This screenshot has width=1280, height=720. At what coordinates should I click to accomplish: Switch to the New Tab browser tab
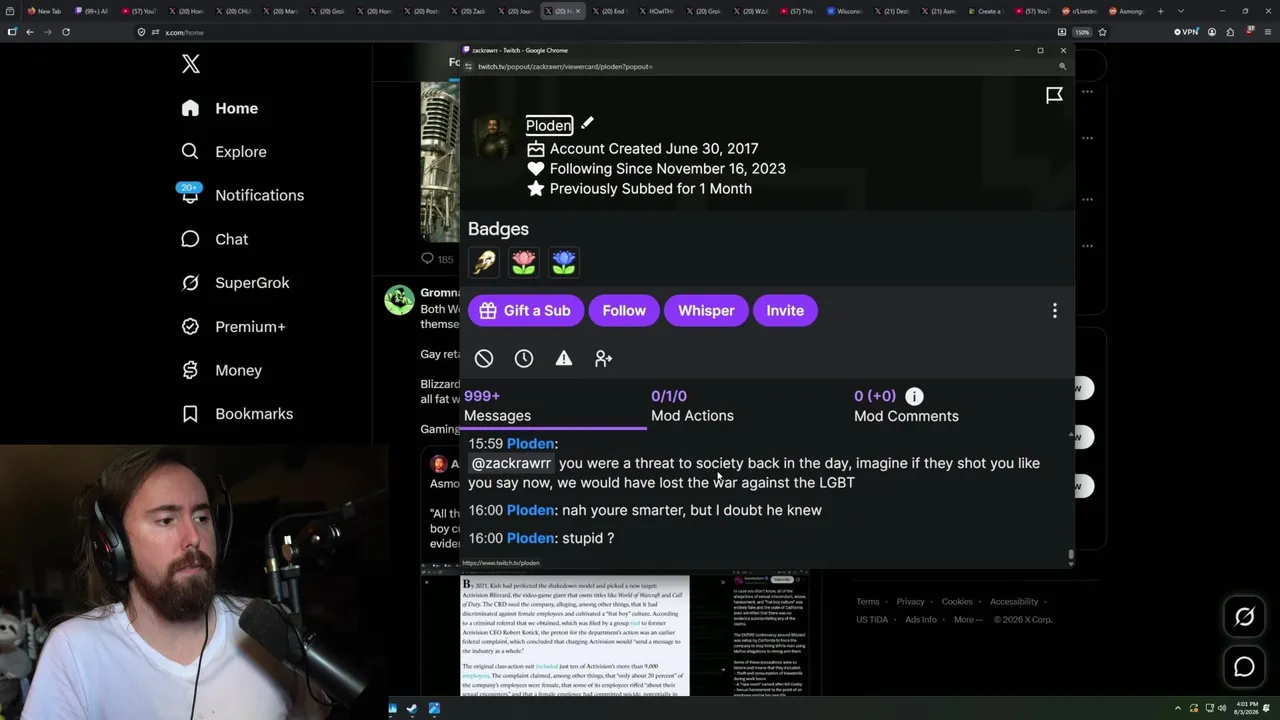pyautogui.click(x=45, y=11)
